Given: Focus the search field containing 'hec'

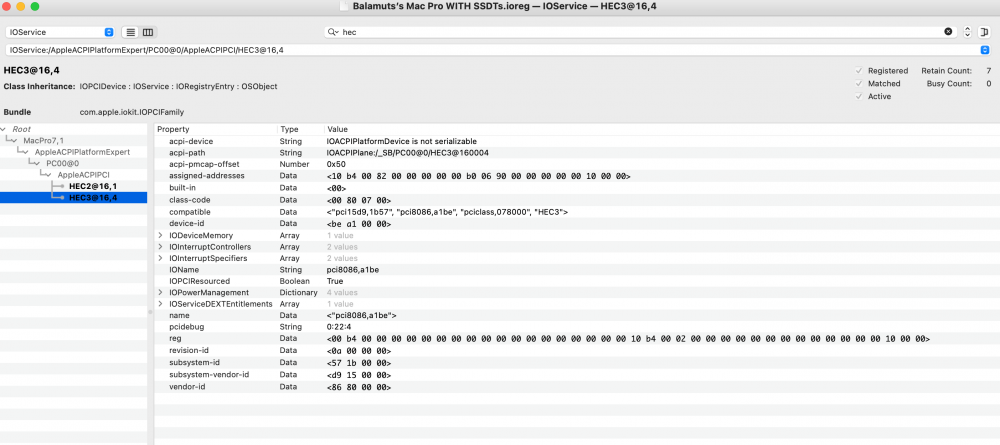Looking at the screenshot, I should click(x=638, y=32).
